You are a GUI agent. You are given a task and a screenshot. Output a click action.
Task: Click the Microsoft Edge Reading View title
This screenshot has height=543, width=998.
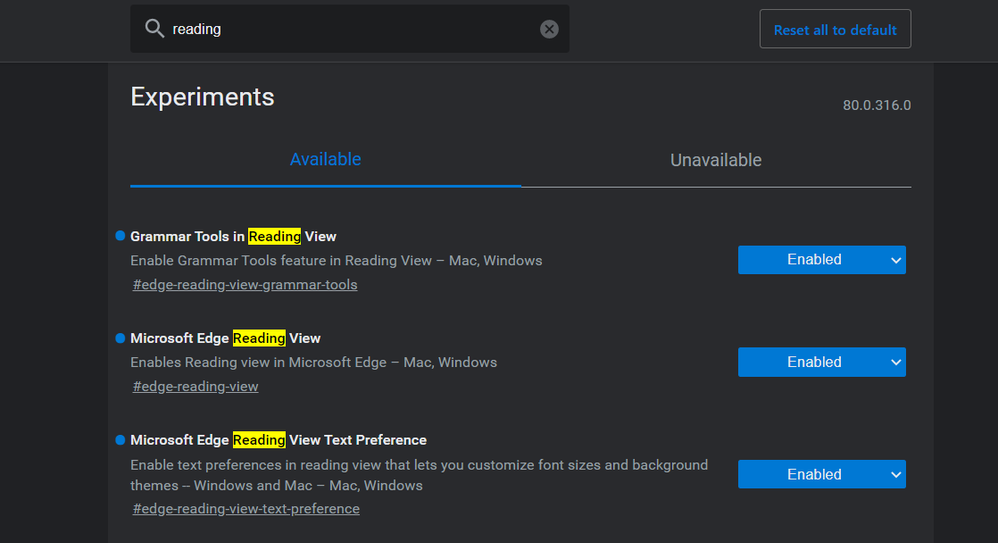point(225,338)
